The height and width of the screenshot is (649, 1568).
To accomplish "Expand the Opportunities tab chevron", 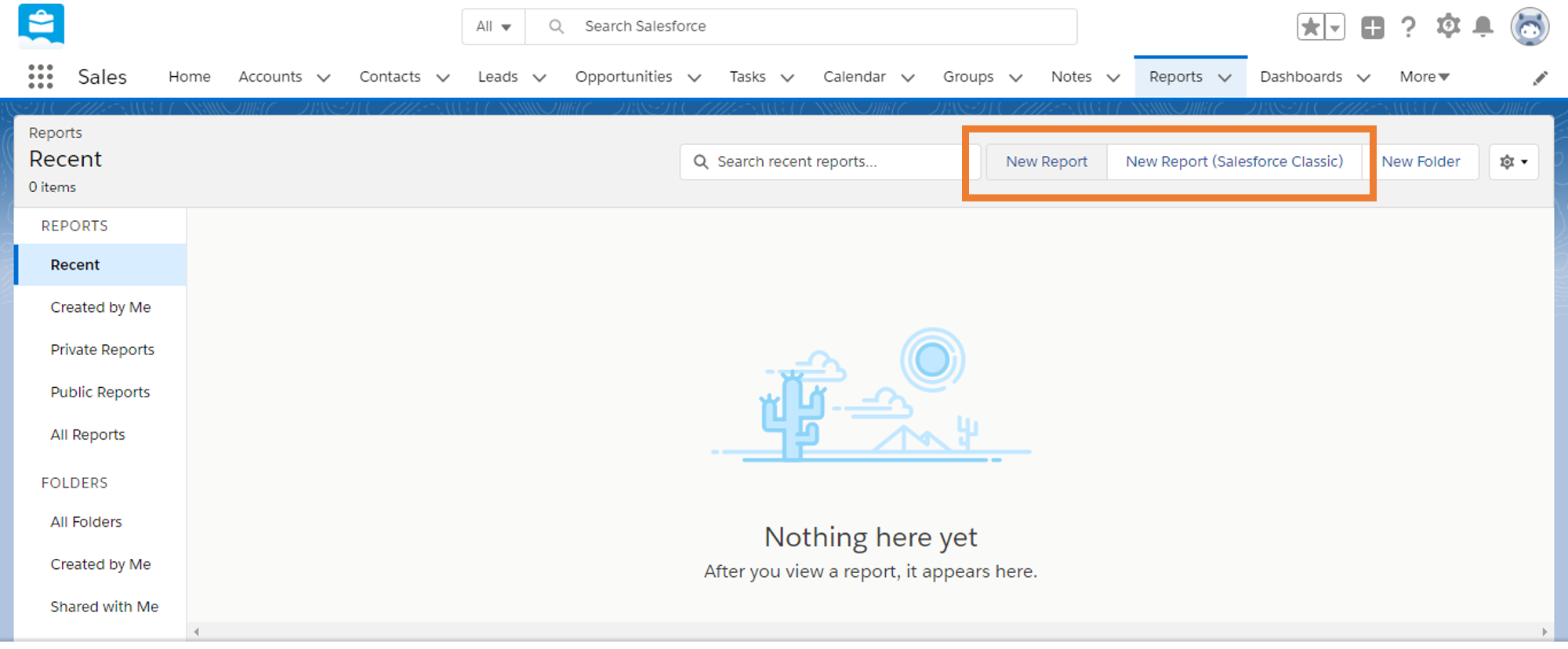I will pyautogui.click(x=694, y=78).
